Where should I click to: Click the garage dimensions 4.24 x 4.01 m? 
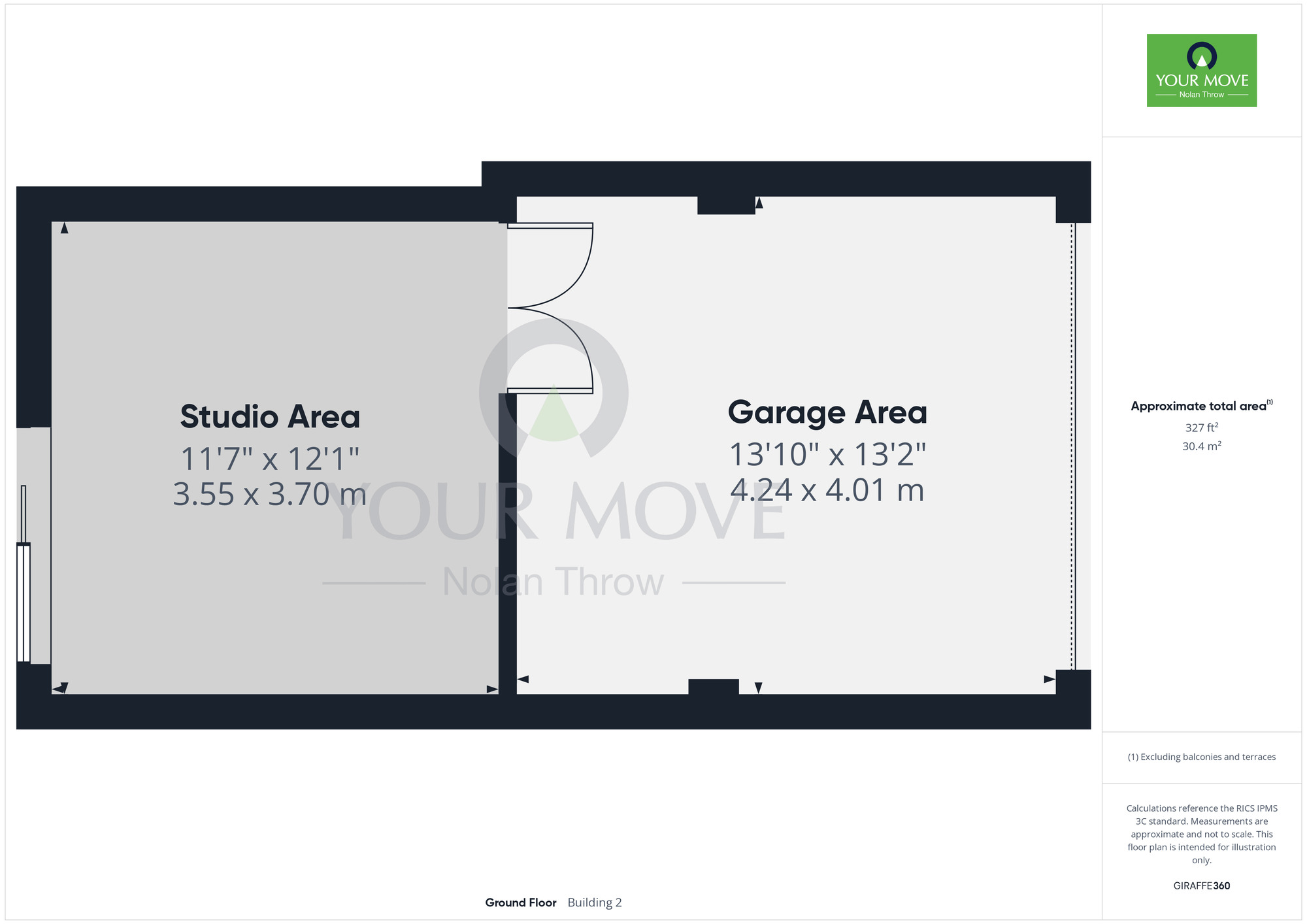827,490
